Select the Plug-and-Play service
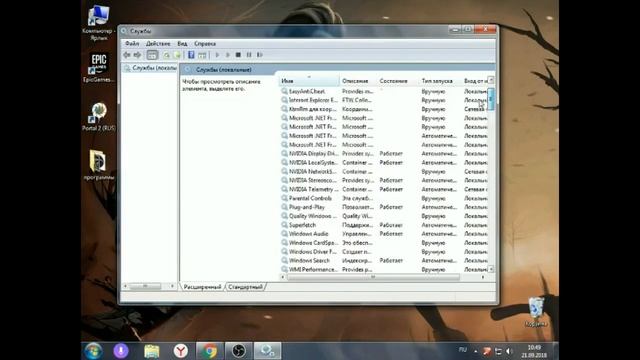 point(384,207)
